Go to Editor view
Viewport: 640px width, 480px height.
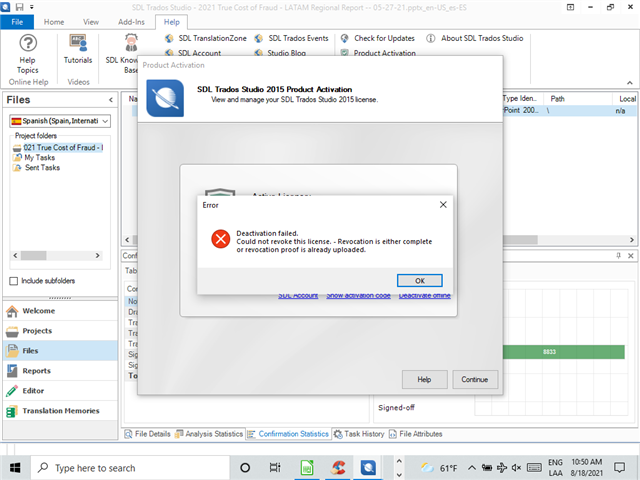coord(60,391)
